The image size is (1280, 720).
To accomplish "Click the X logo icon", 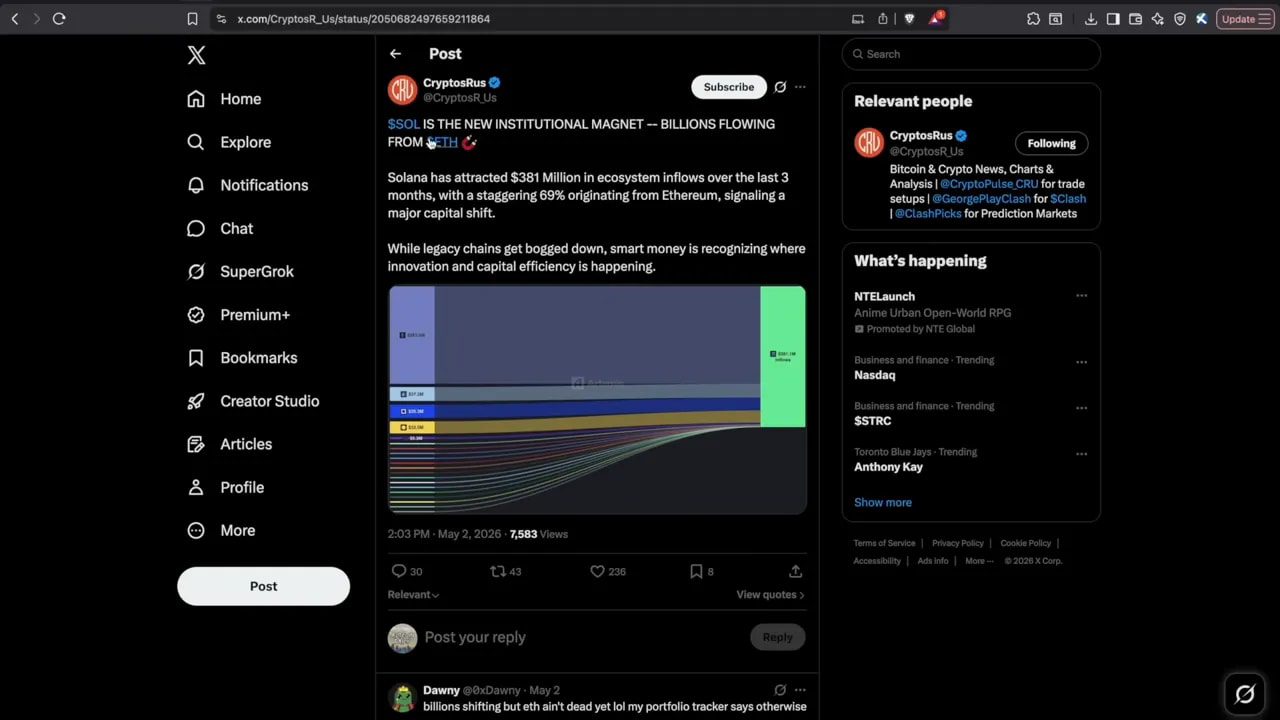I will 197,55.
